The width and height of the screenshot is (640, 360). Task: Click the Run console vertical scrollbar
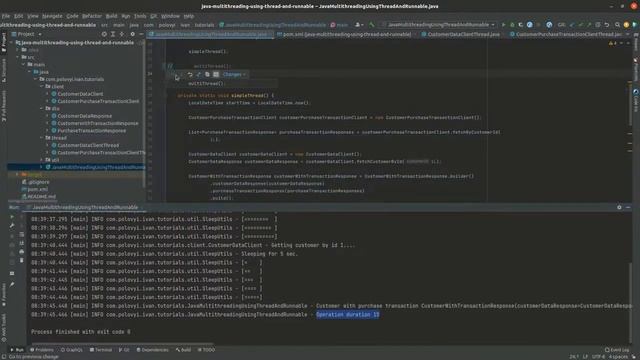click(x=632, y=301)
